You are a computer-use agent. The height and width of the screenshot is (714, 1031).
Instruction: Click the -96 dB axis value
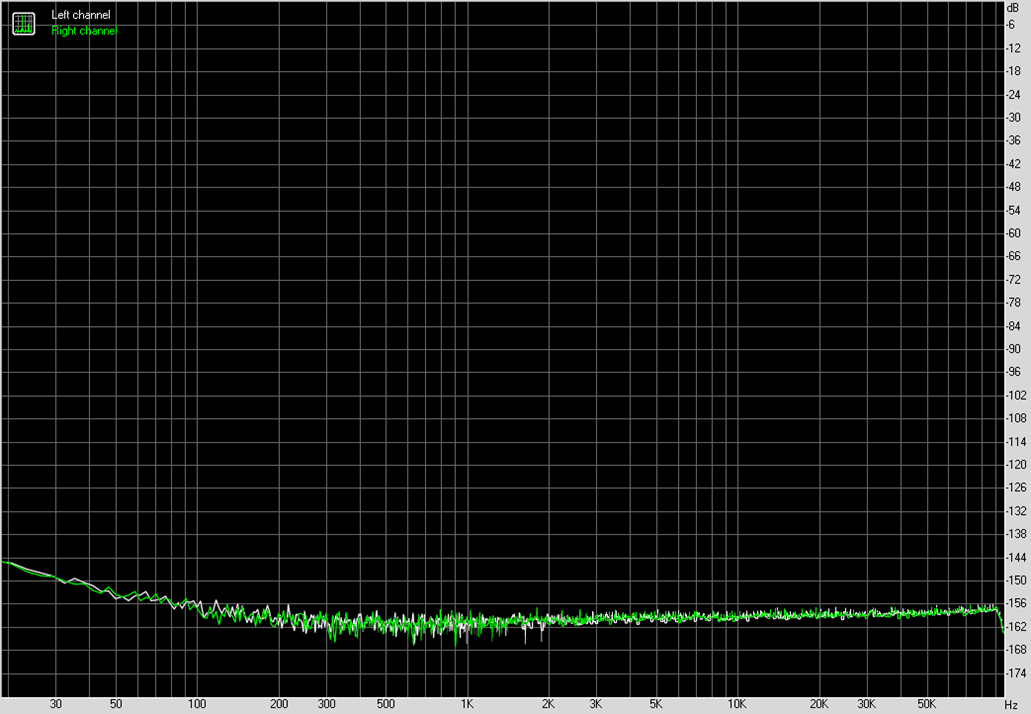(x=1013, y=372)
